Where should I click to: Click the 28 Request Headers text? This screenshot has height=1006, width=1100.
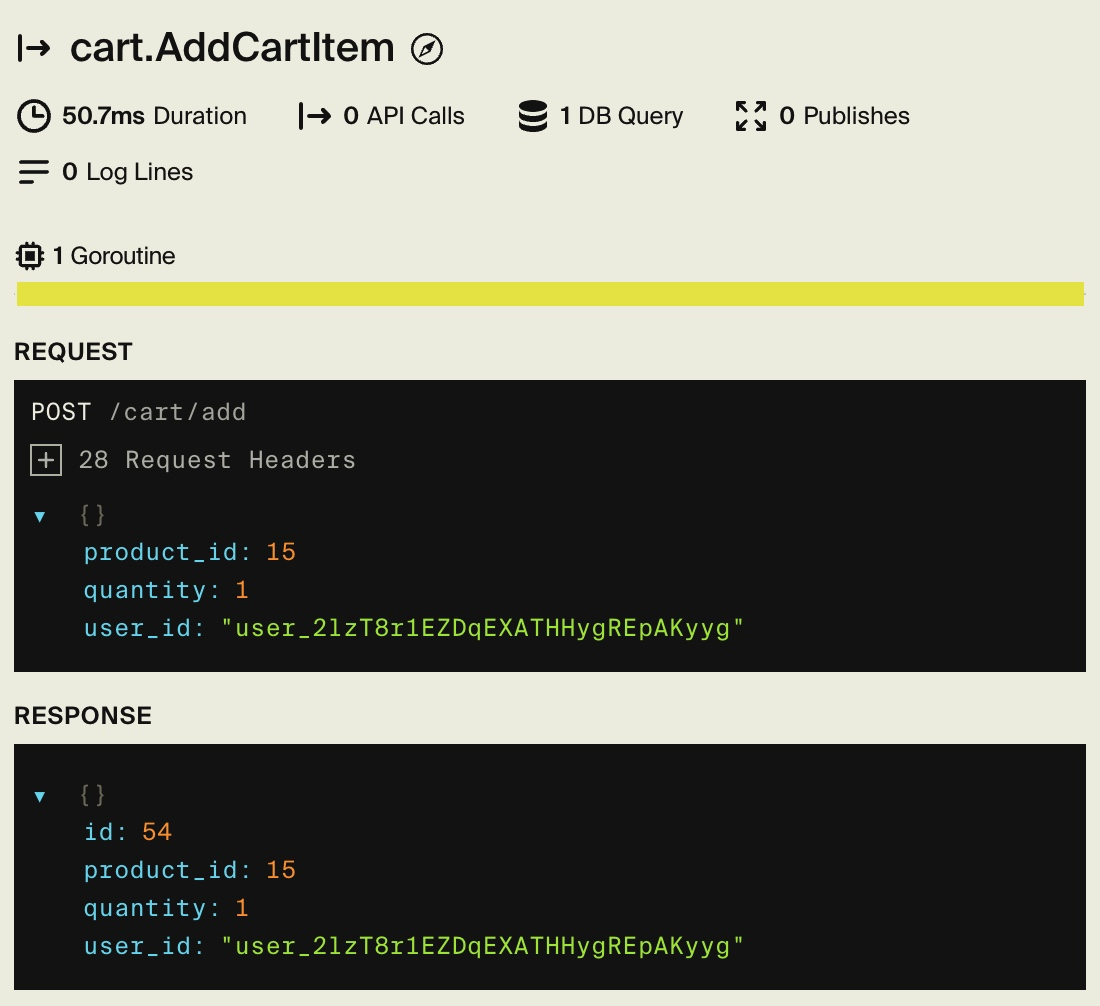tap(217, 460)
